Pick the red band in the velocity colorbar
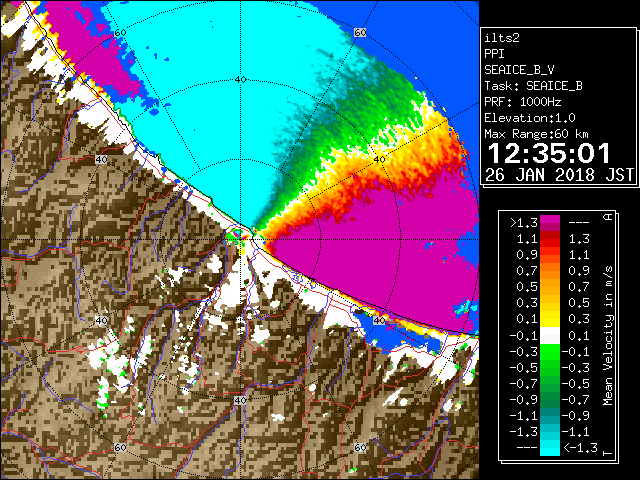Screen dimensions: 640x480 [550, 243]
